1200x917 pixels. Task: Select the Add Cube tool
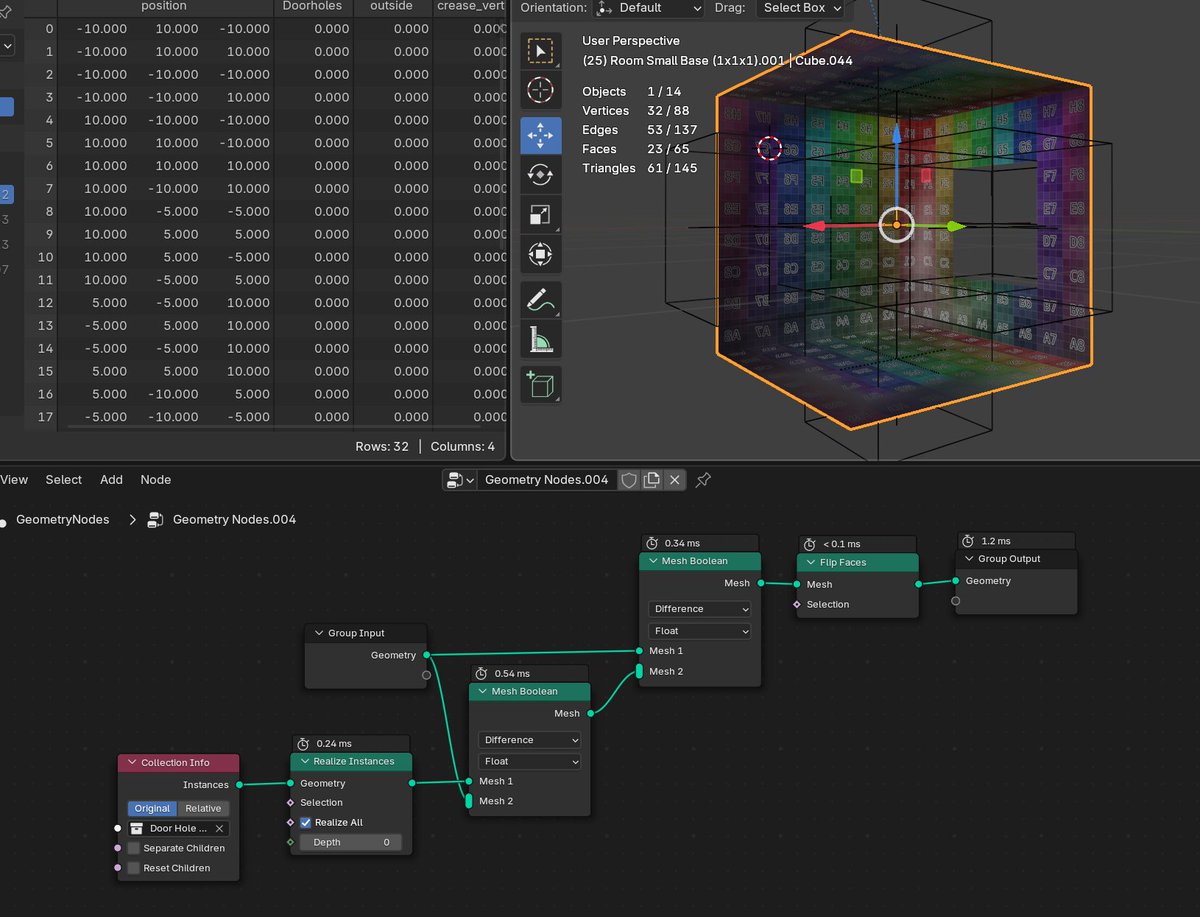click(x=541, y=384)
